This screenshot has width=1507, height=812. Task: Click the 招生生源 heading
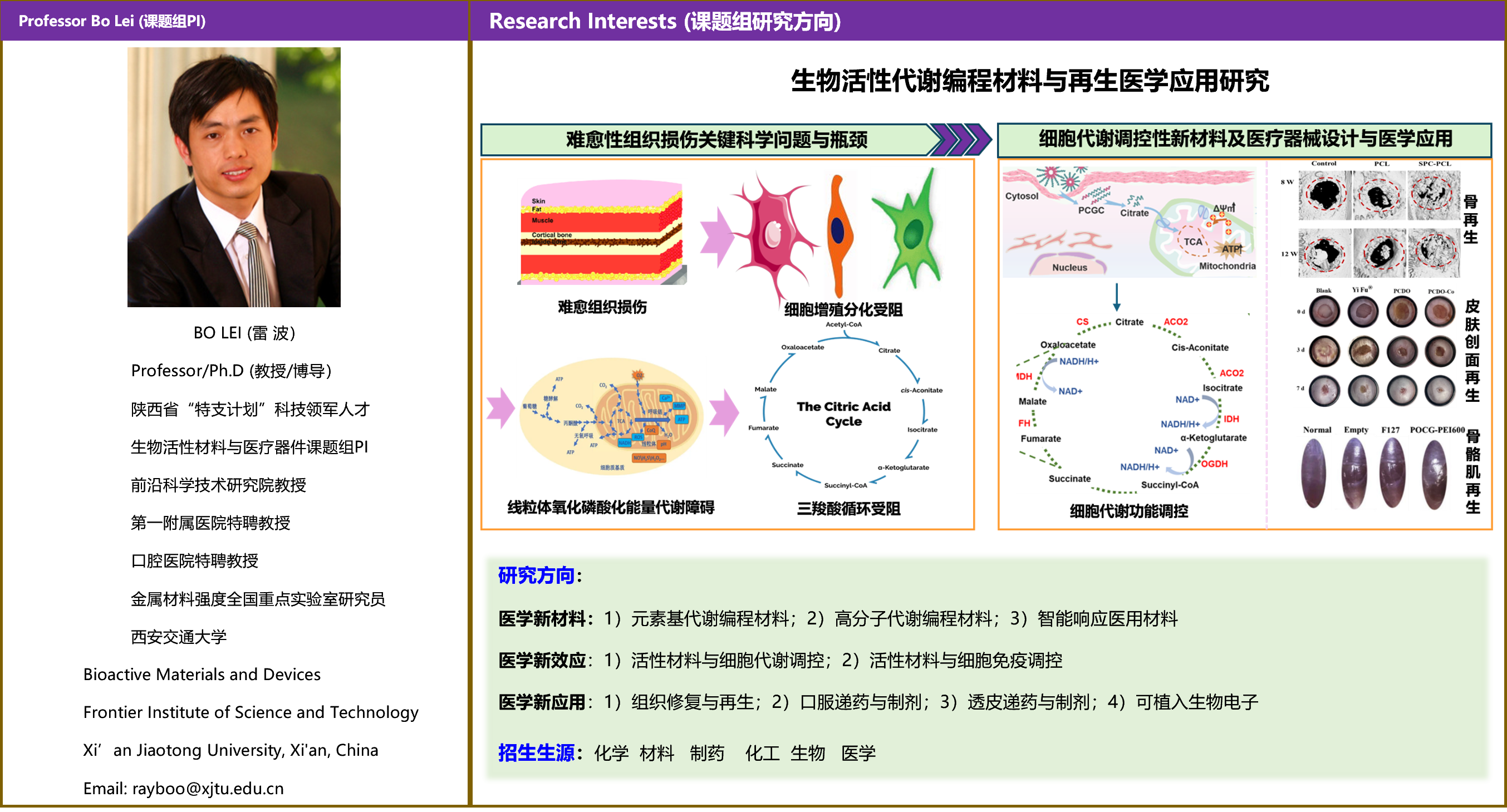click(537, 753)
